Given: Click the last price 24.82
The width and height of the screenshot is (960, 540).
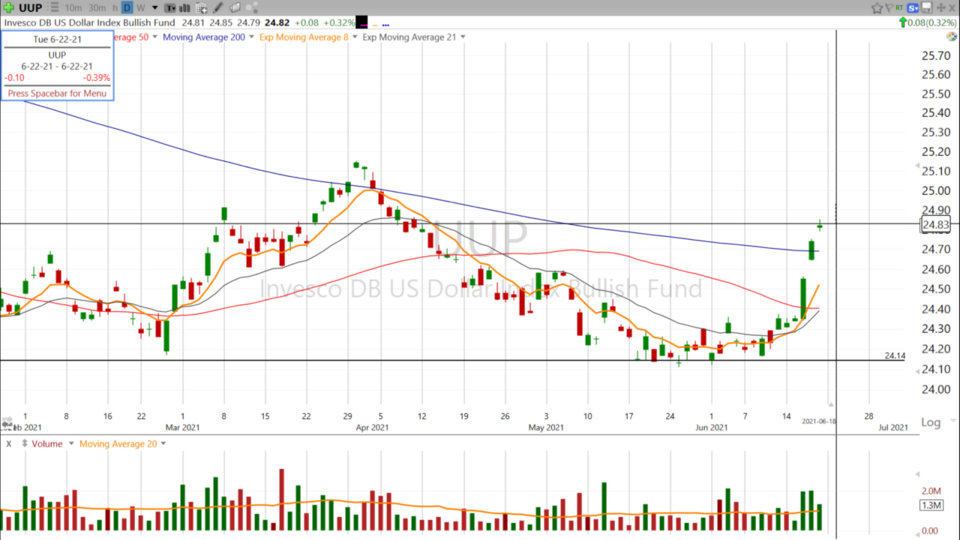Looking at the screenshot, I should coord(277,23).
